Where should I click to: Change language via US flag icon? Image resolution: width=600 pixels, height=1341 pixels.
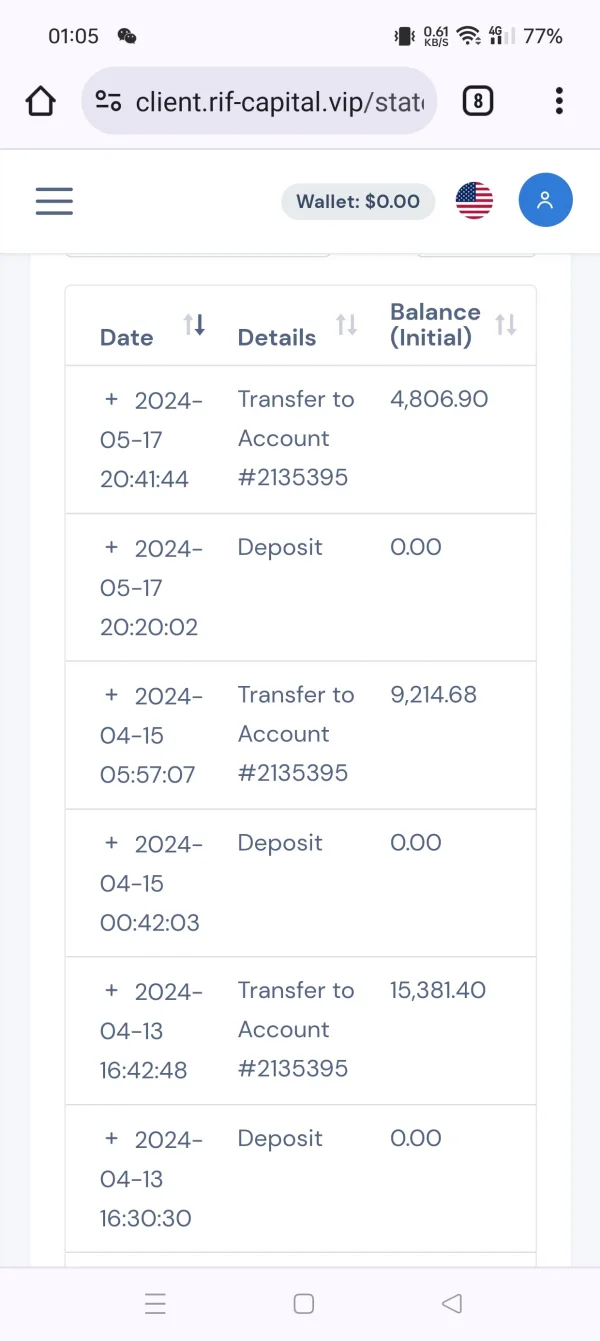point(474,201)
